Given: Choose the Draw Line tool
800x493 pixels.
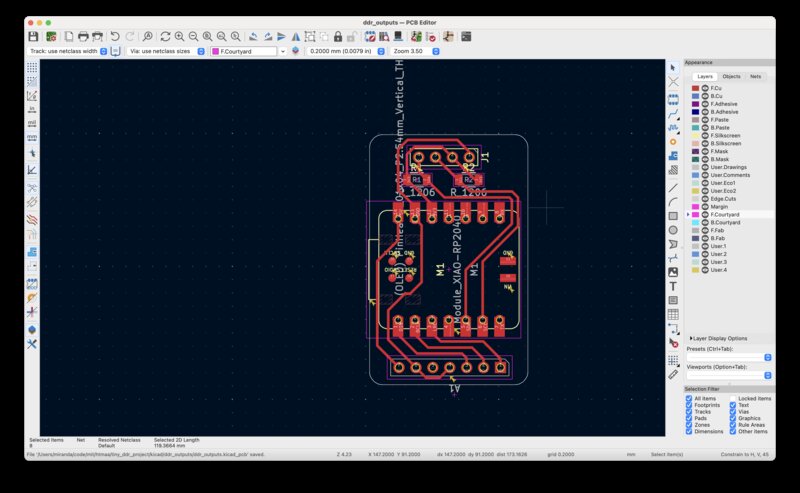Looking at the screenshot, I should 673,186.
